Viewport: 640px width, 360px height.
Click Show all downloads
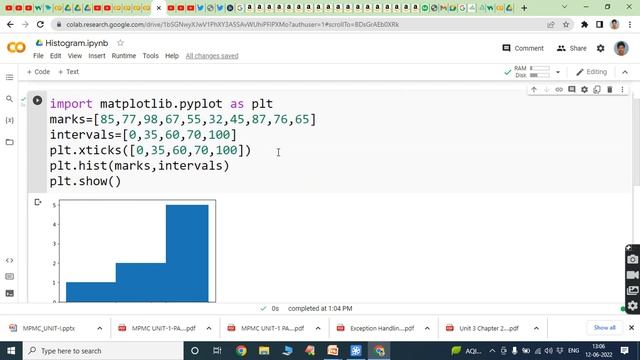point(604,328)
